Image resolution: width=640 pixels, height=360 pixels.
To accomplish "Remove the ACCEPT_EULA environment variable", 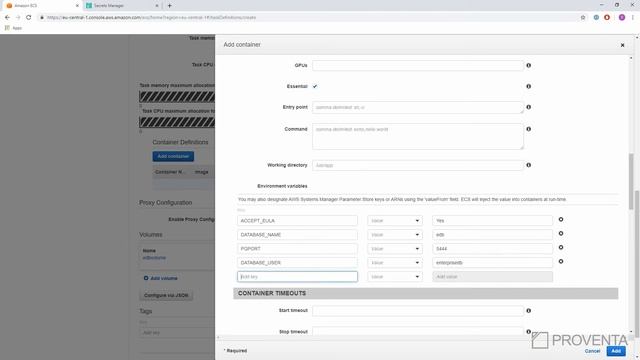I will click(561, 220).
